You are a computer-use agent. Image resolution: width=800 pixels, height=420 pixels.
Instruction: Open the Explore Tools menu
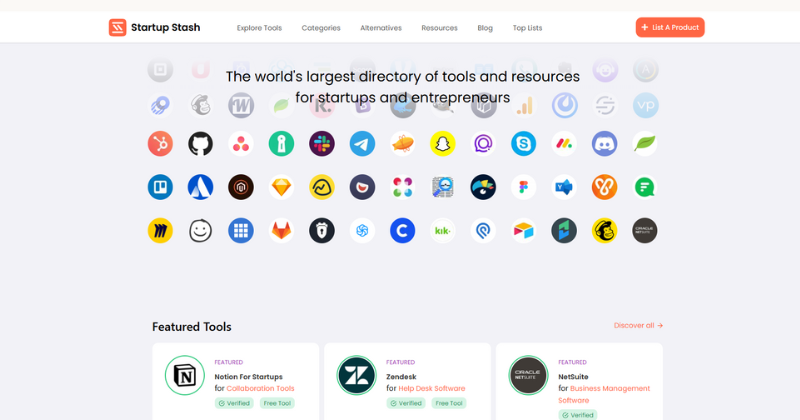259,28
